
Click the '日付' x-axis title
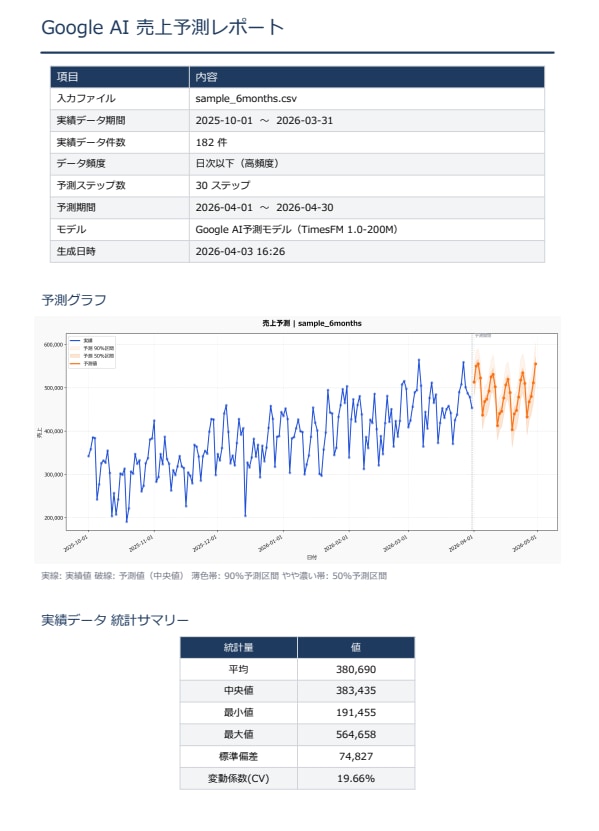click(312, 558)
